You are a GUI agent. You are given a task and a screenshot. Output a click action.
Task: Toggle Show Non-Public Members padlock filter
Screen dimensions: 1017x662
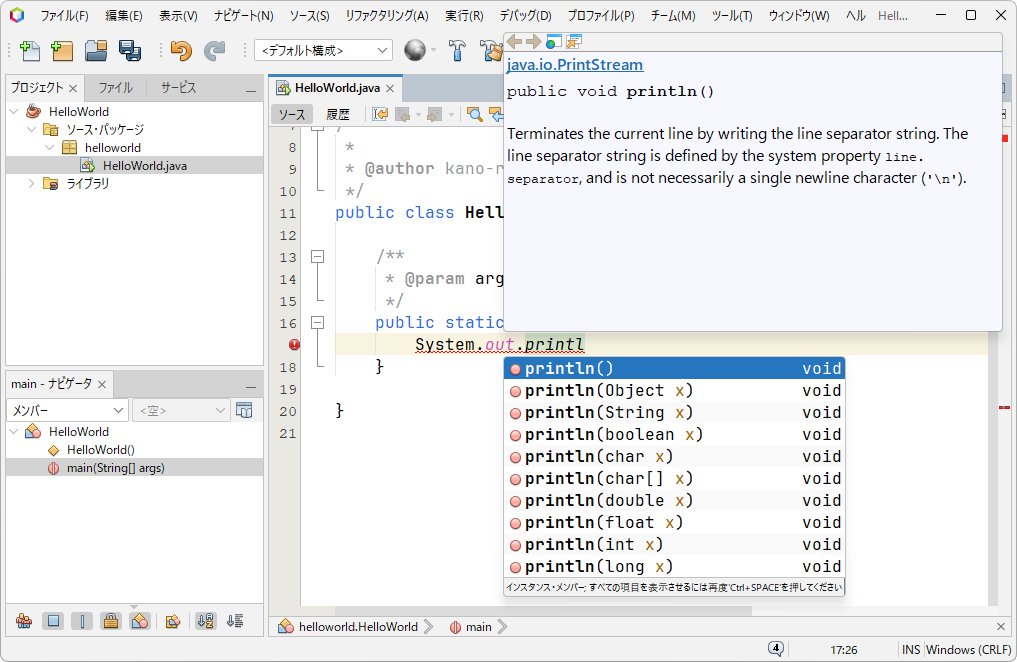tap(111, 621)
